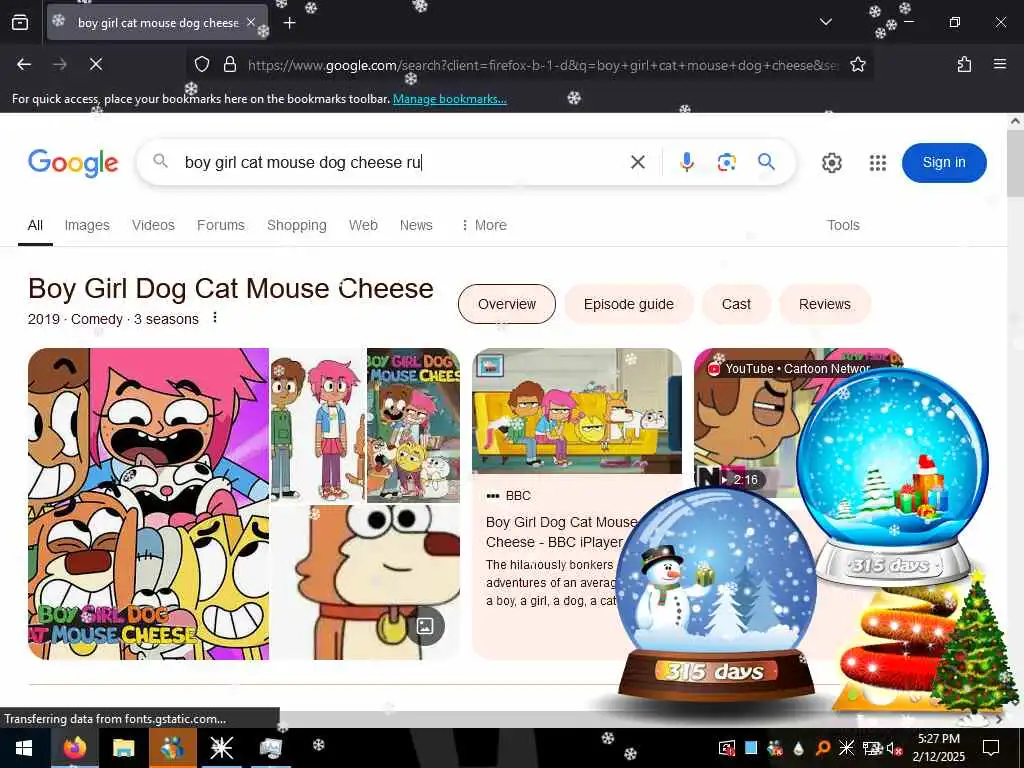Click the muted speaker volume tray icon
Viewport: 1024px width, 768px height.
892,748
